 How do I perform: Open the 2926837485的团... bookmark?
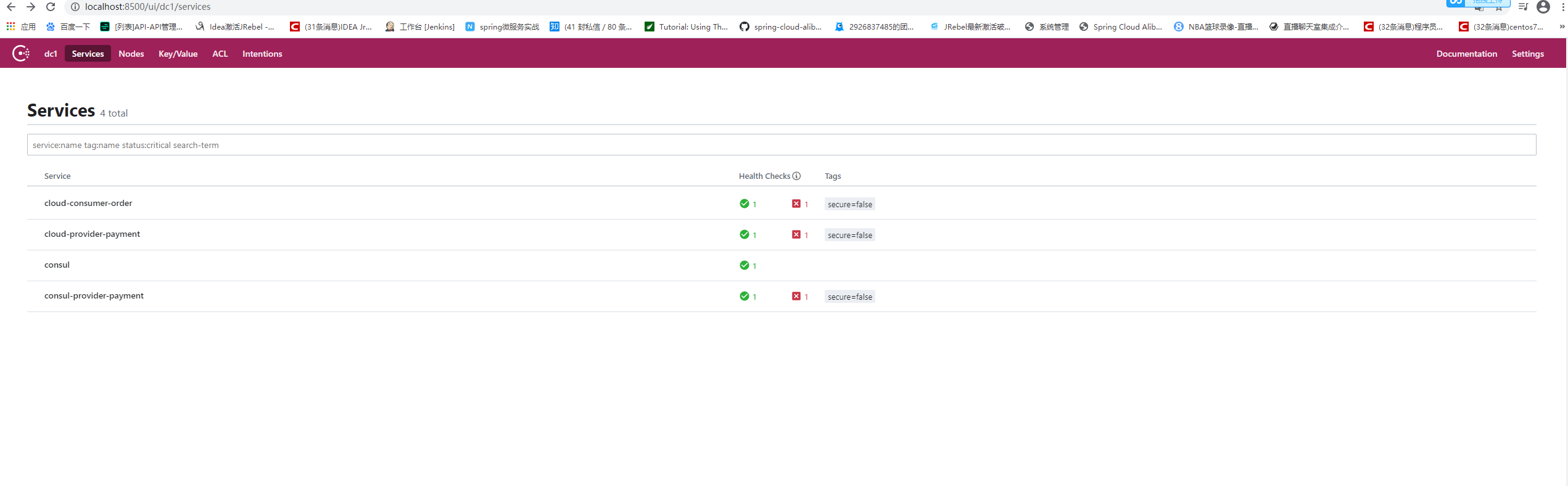coord(874,27)
